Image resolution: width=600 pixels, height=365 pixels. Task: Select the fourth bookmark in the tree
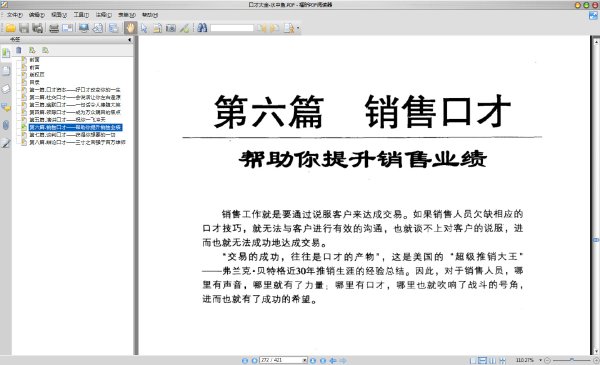34,82
